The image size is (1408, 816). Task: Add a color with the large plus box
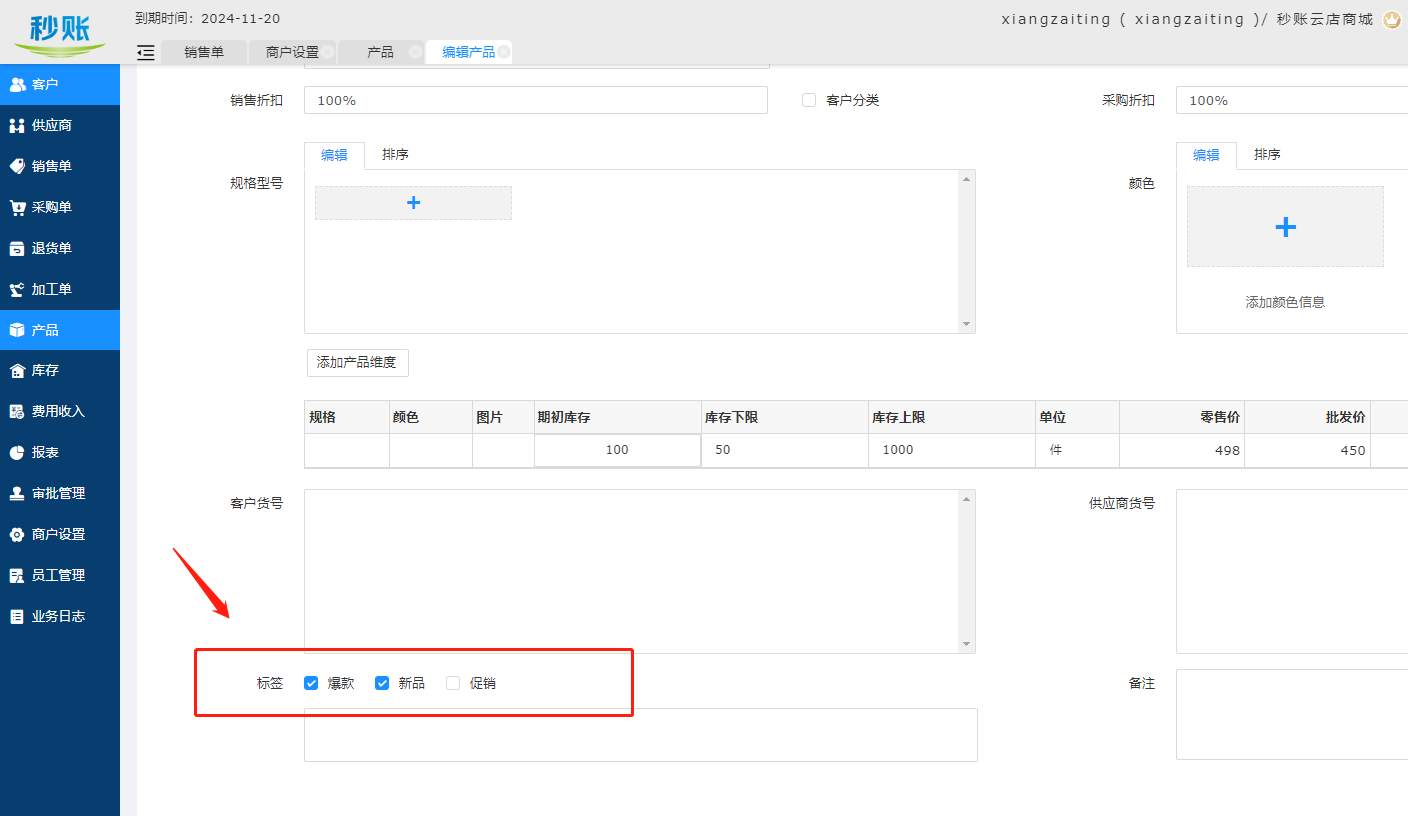pyautogui.click(x=1285, y=227)
